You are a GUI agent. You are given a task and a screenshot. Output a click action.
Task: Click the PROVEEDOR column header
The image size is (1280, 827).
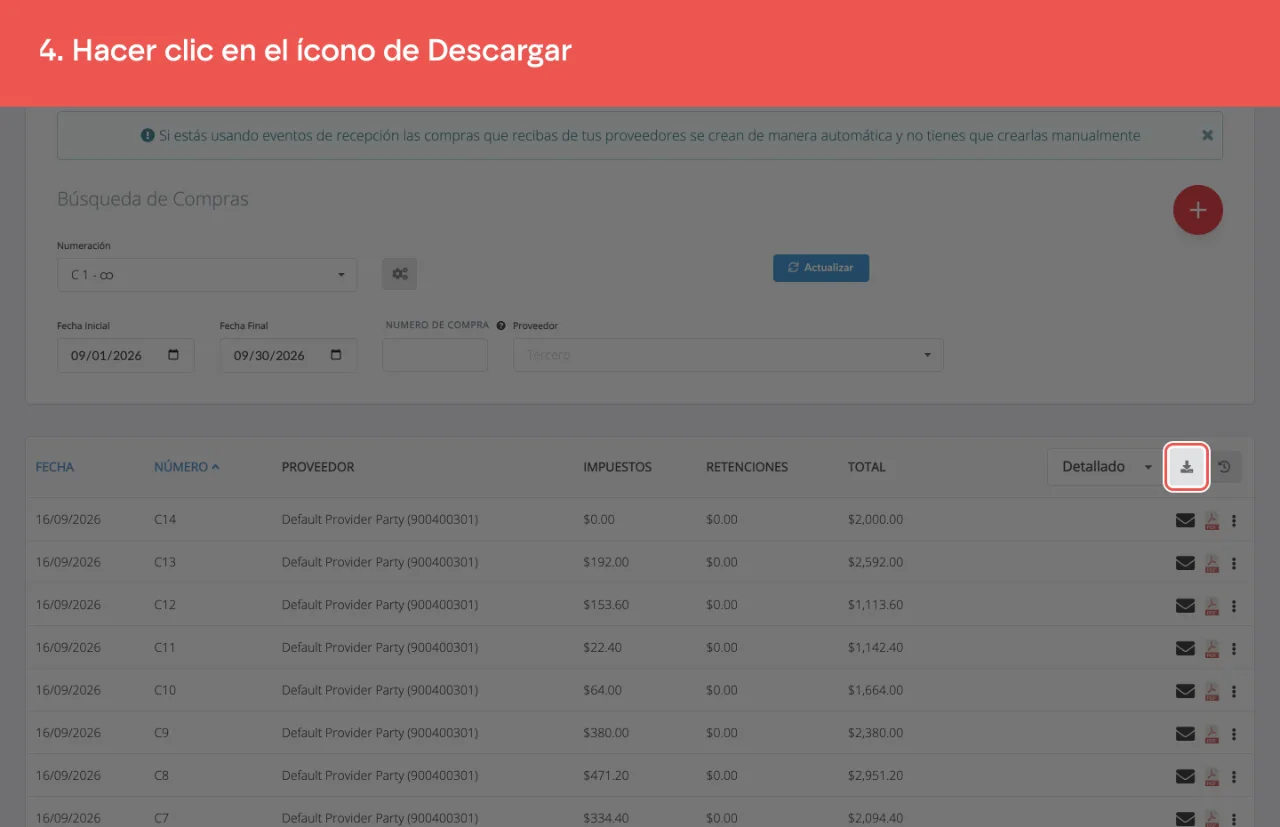(x=318, y=467)
